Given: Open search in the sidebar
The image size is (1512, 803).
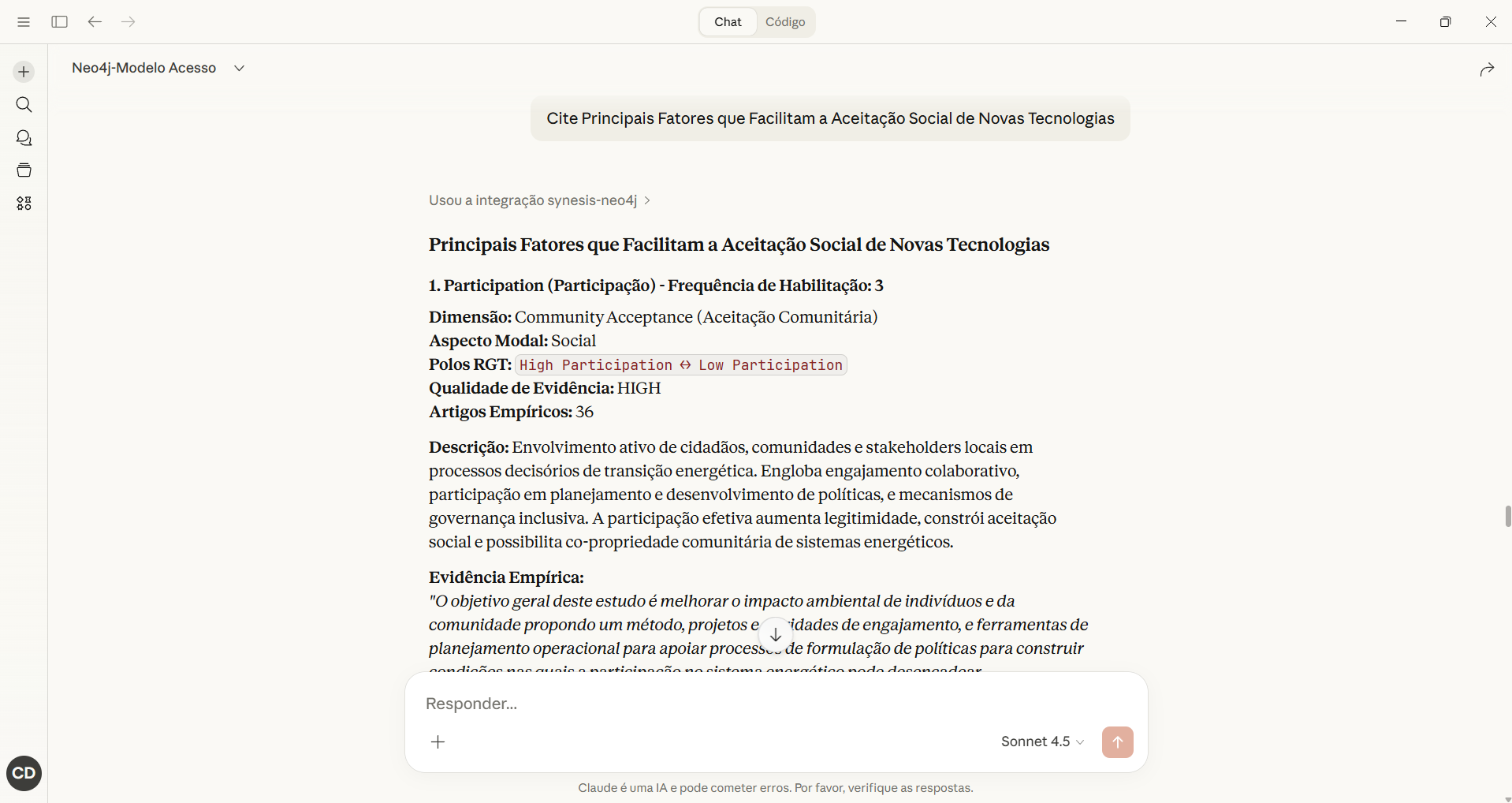Looking at the screenshot, I should click(x=24, y=105).
